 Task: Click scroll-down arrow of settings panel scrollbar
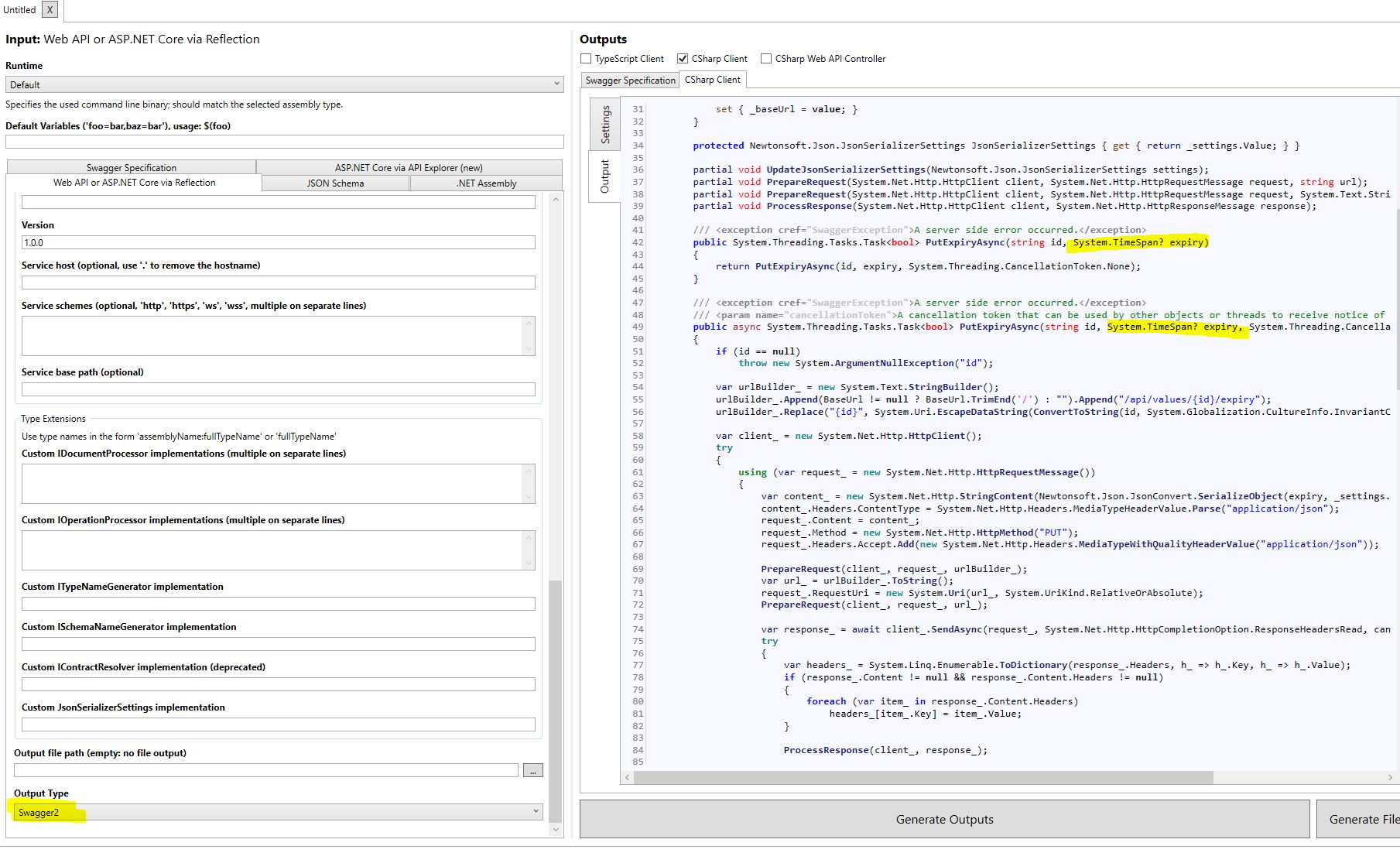[x=555, y=829]
